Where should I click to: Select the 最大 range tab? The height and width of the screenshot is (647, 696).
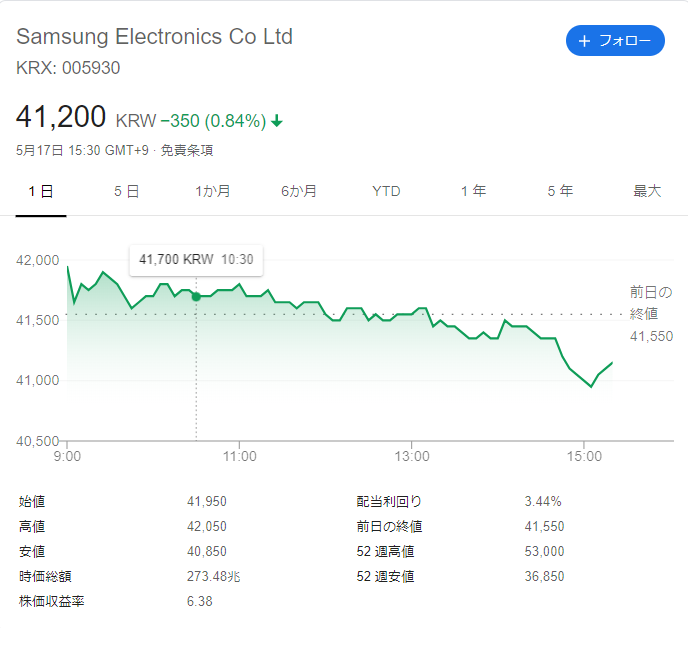(647, 191)
